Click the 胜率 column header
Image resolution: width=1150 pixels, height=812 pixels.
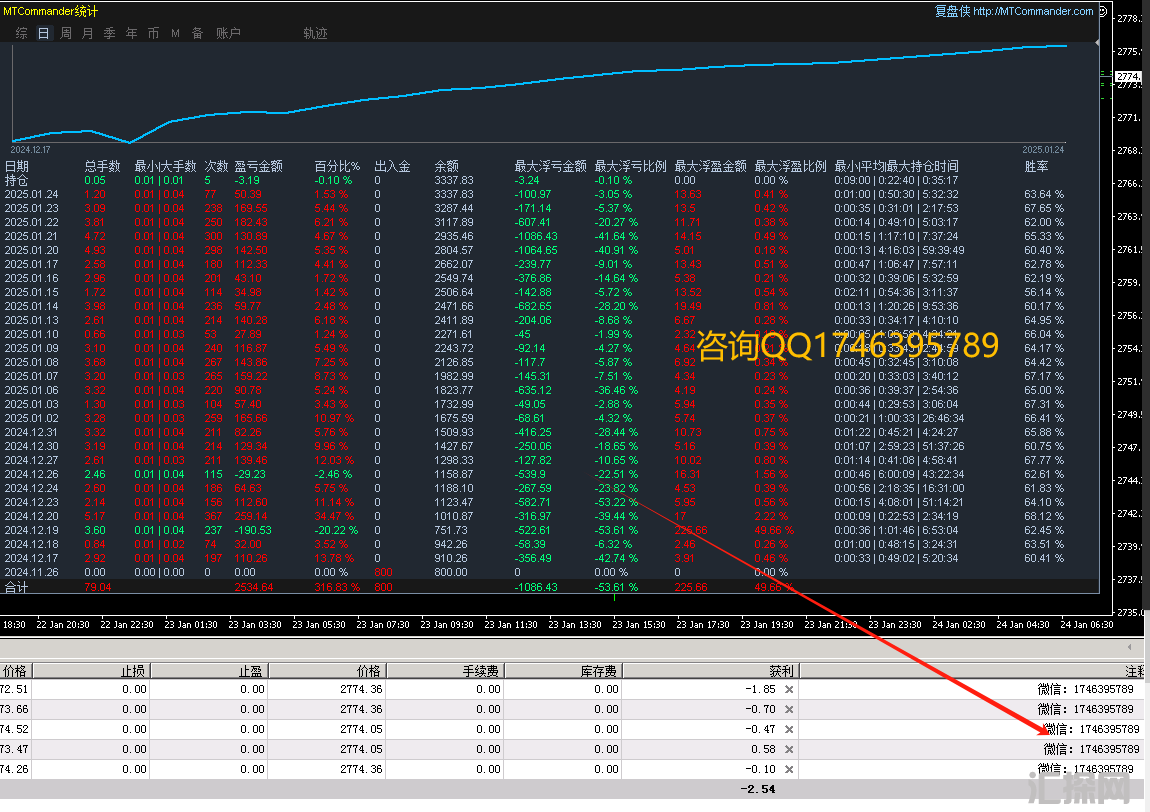[x=1036, y=167]
